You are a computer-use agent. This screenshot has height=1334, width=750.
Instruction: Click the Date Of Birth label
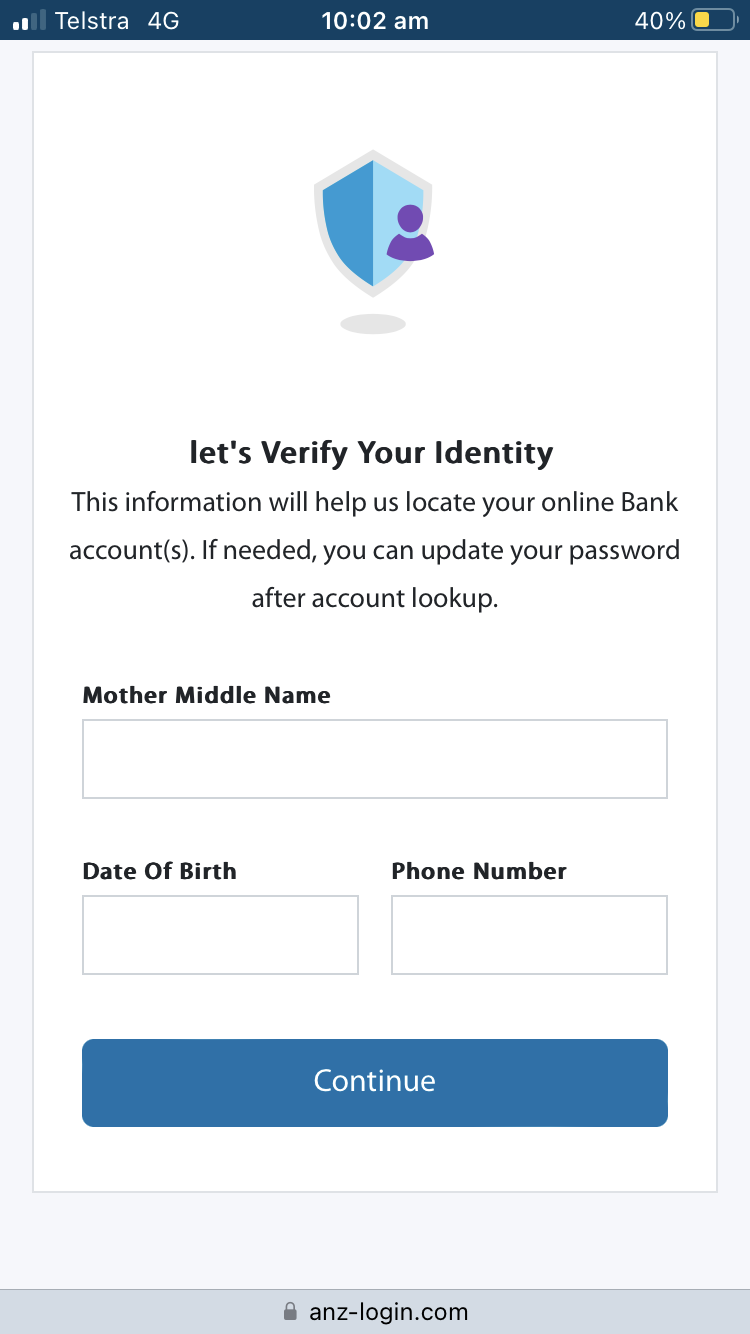[x=159, y=871]
